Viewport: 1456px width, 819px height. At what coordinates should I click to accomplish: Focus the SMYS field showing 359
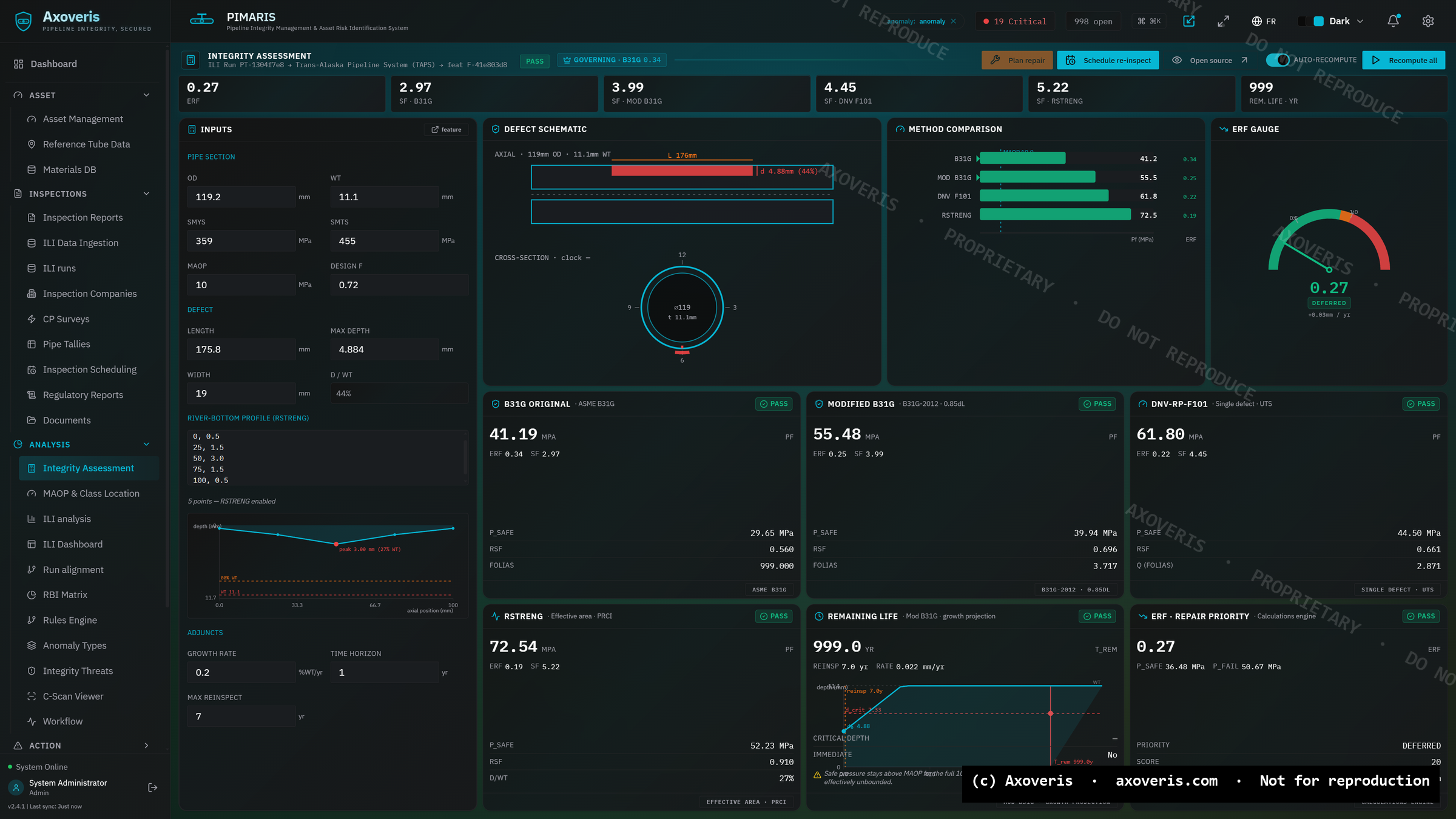tap(241, 241)
